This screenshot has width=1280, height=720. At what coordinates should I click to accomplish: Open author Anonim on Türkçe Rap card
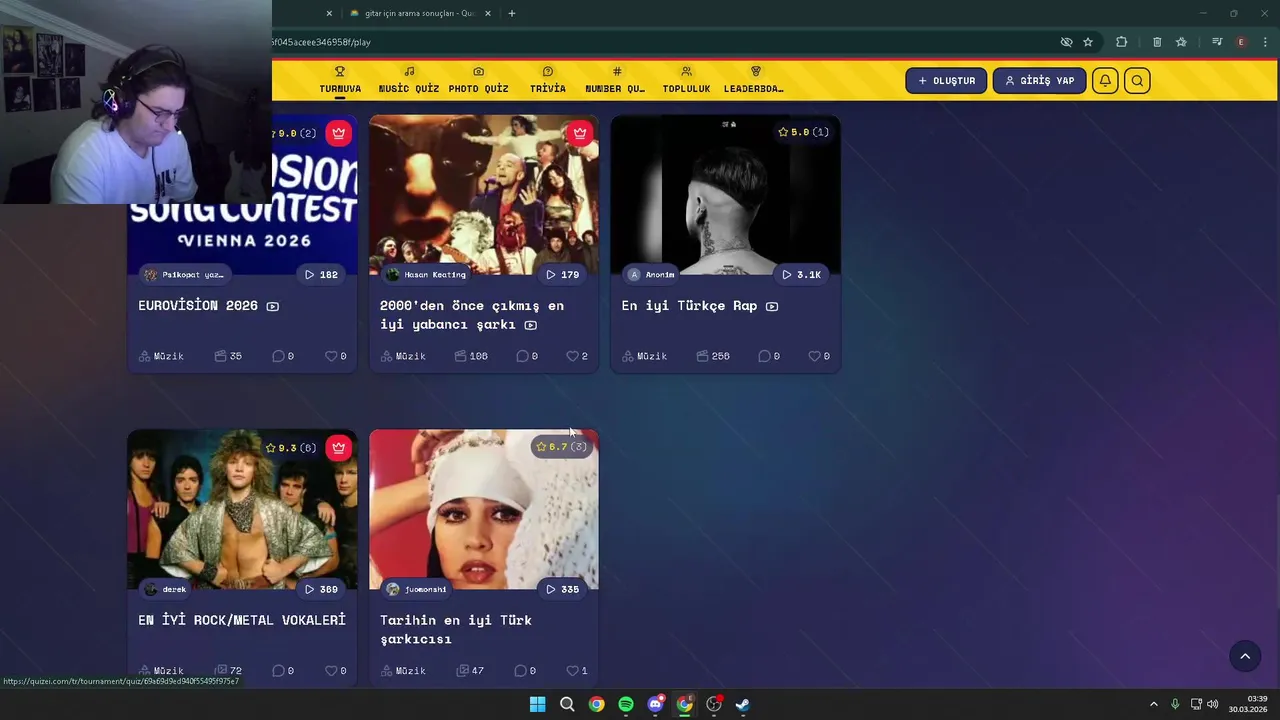651,274
